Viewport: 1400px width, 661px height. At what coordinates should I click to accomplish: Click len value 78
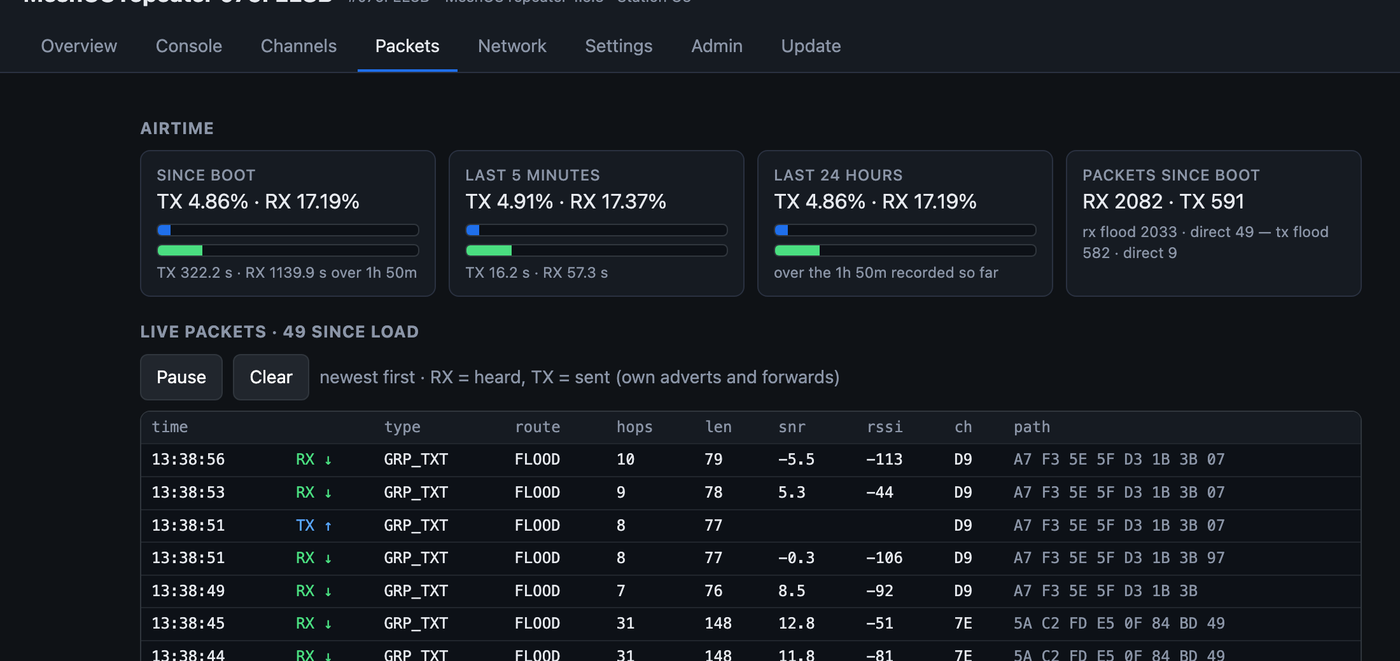[714, 492]
